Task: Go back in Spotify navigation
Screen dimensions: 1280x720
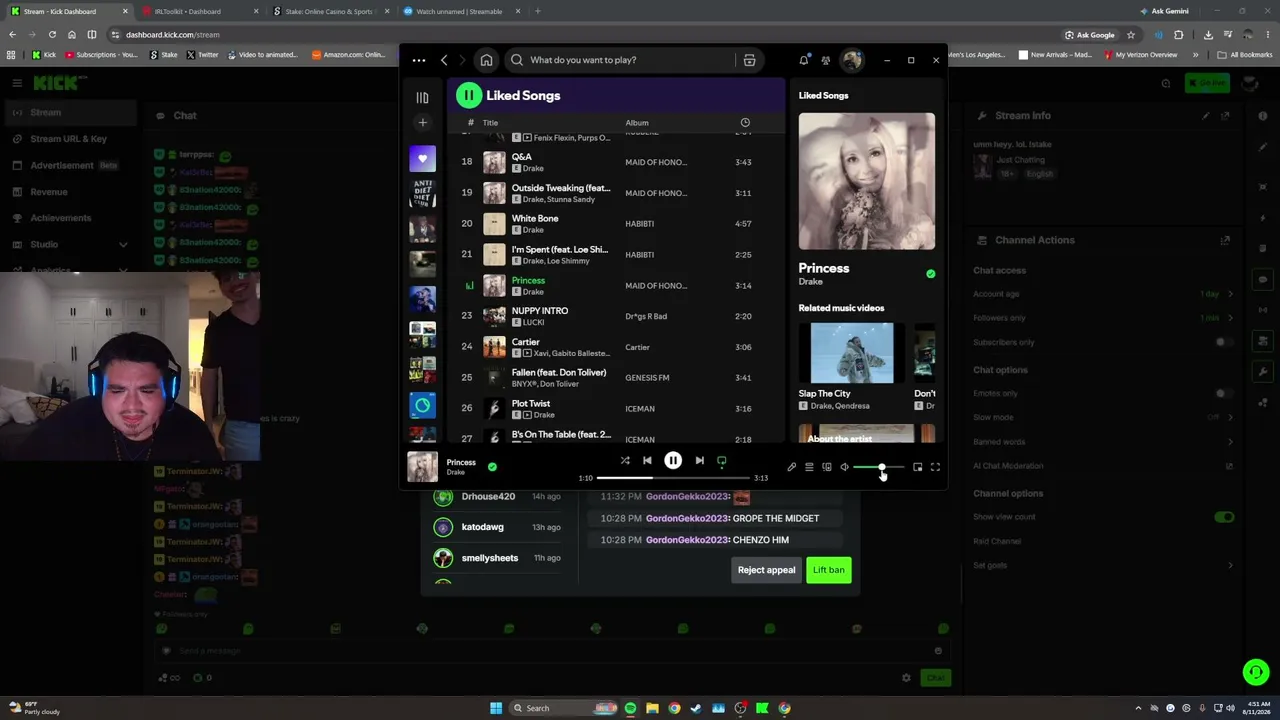Action: 444,60
